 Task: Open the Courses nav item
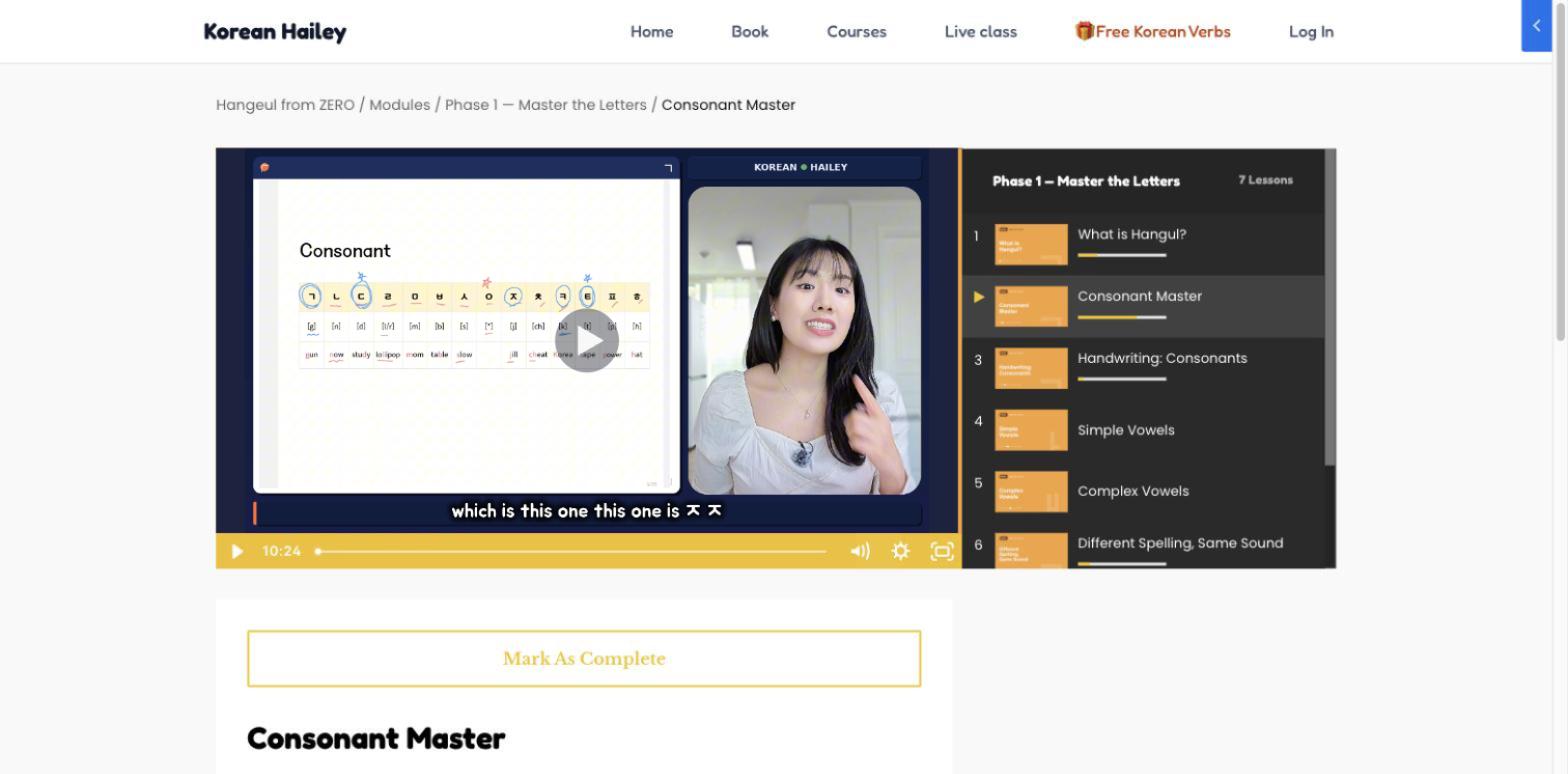(x=857, y=32)
